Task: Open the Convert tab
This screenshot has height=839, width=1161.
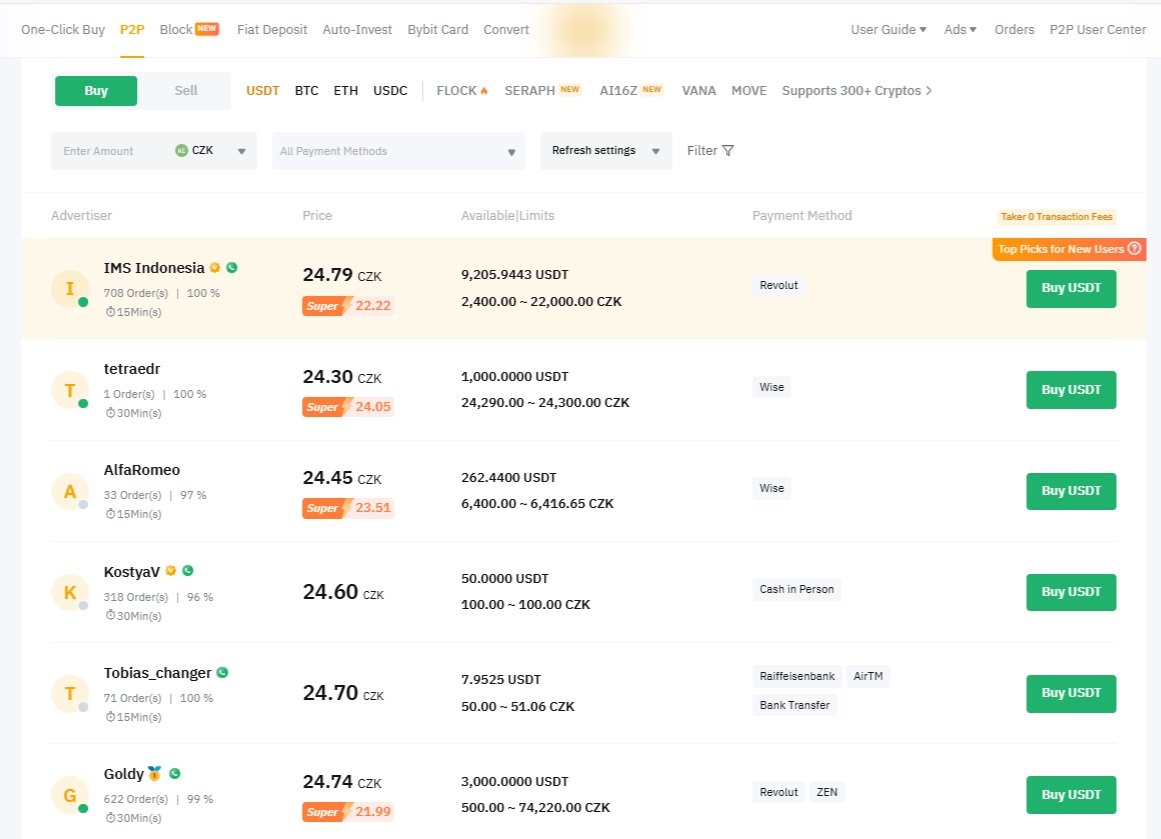Action: [506, 30]
